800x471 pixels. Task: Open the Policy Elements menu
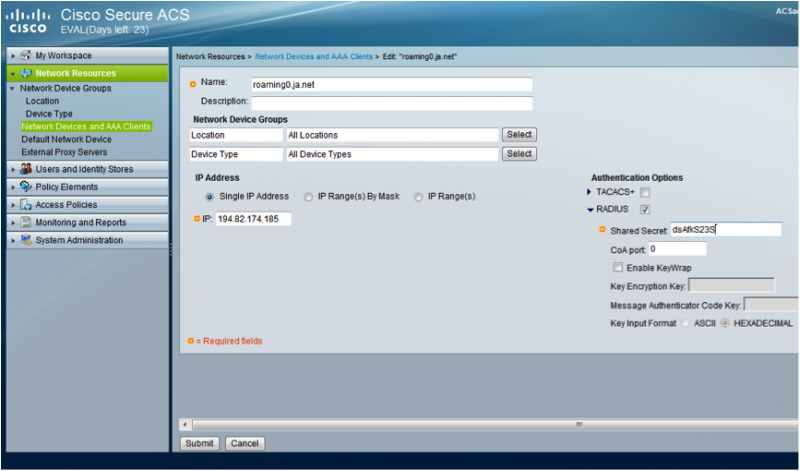click(x=87, y=187)
